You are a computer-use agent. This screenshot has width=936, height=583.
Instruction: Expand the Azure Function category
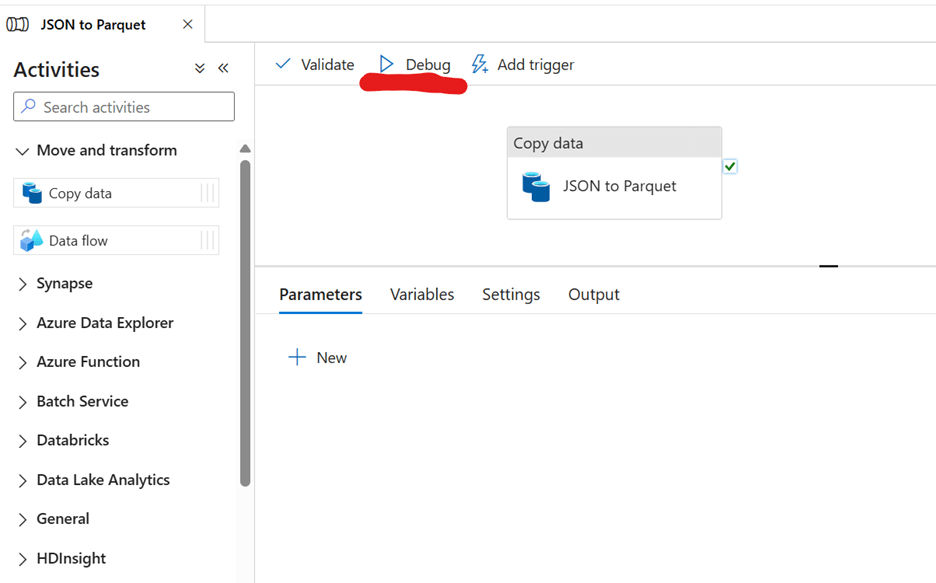(22, 363)
